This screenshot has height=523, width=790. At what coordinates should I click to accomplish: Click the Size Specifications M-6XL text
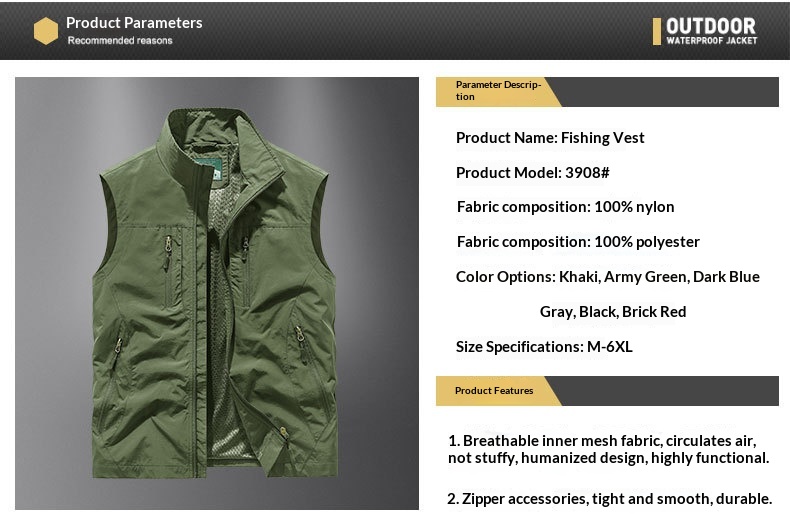pyautogui.click(x=544, y=347)
